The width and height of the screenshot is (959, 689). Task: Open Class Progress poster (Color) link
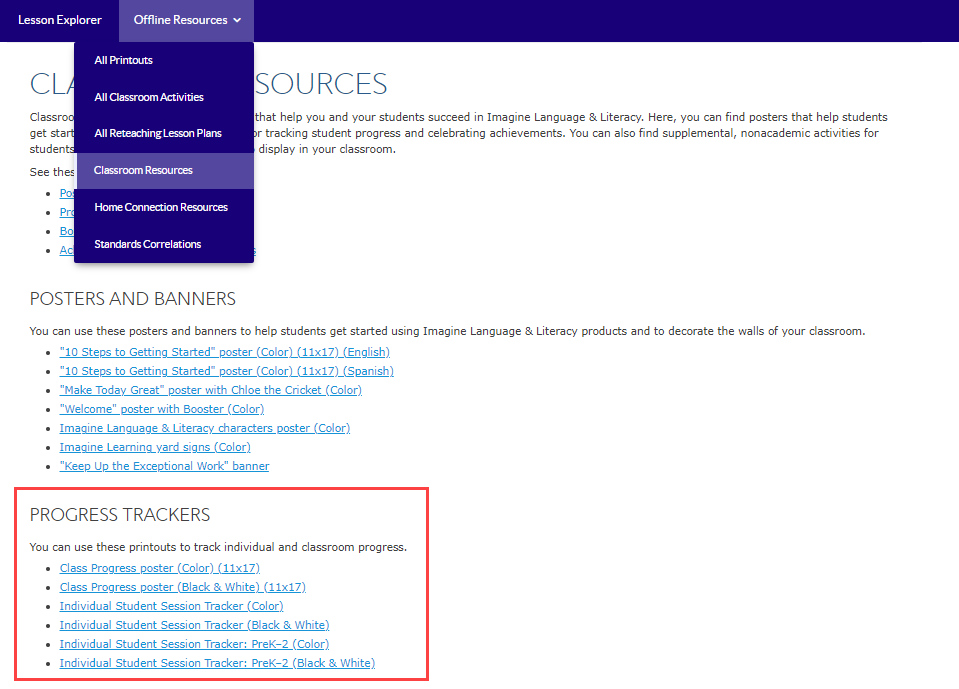(x=159, y=568)
